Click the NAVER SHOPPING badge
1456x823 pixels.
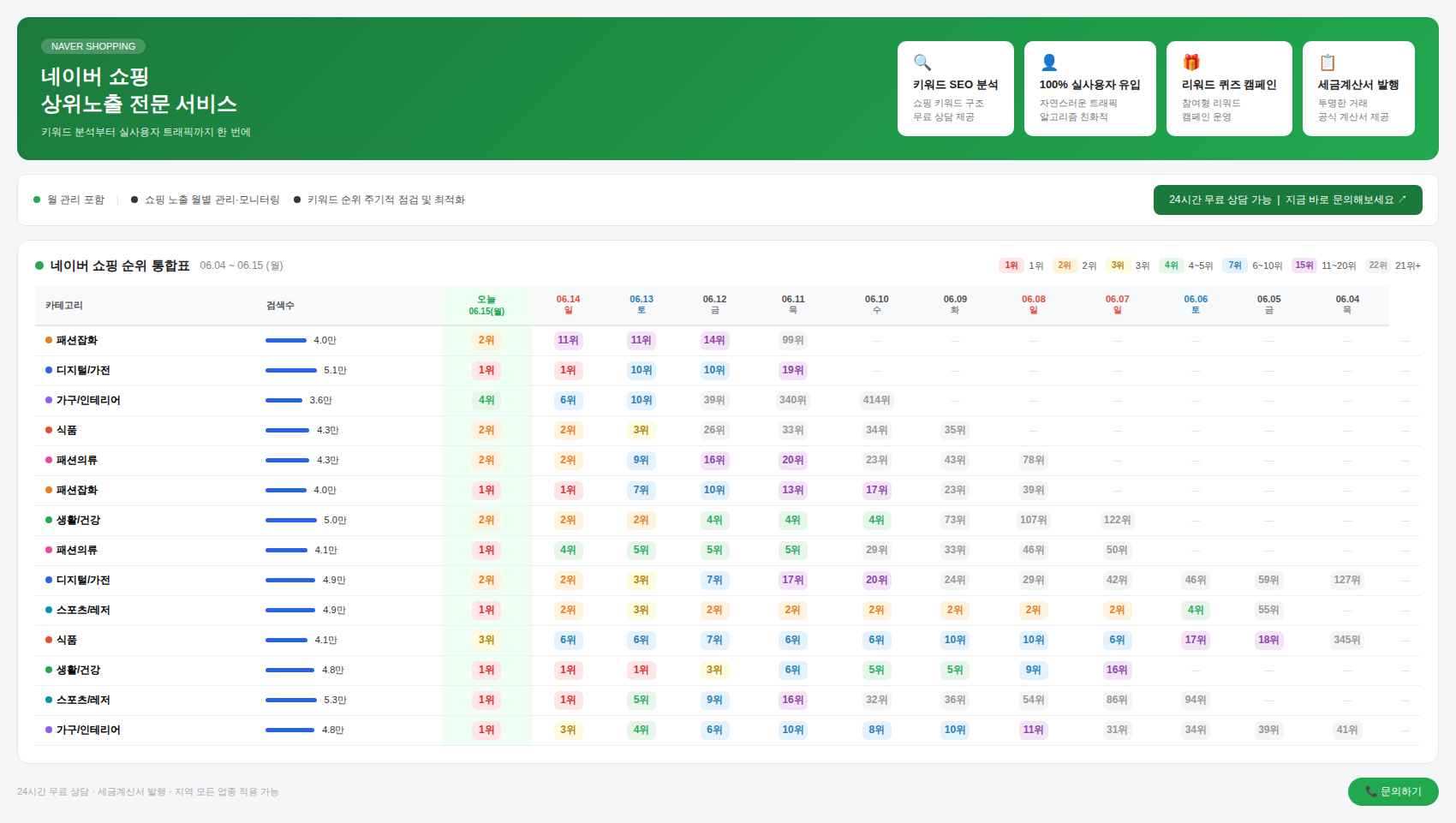coord(93,46)
